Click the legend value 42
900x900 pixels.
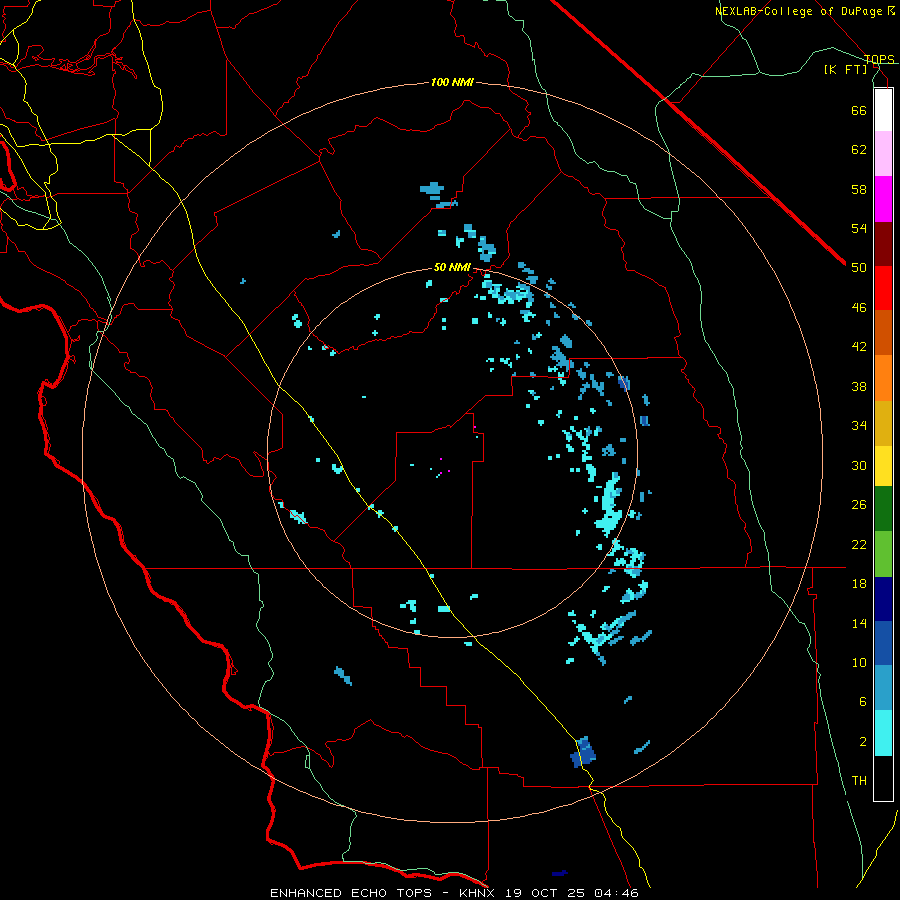pos(859,347)
